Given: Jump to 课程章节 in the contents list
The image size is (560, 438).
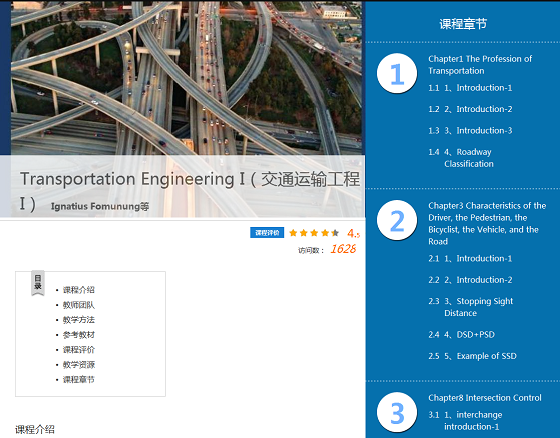Looking at the screenshot, I should click(79, 379).
